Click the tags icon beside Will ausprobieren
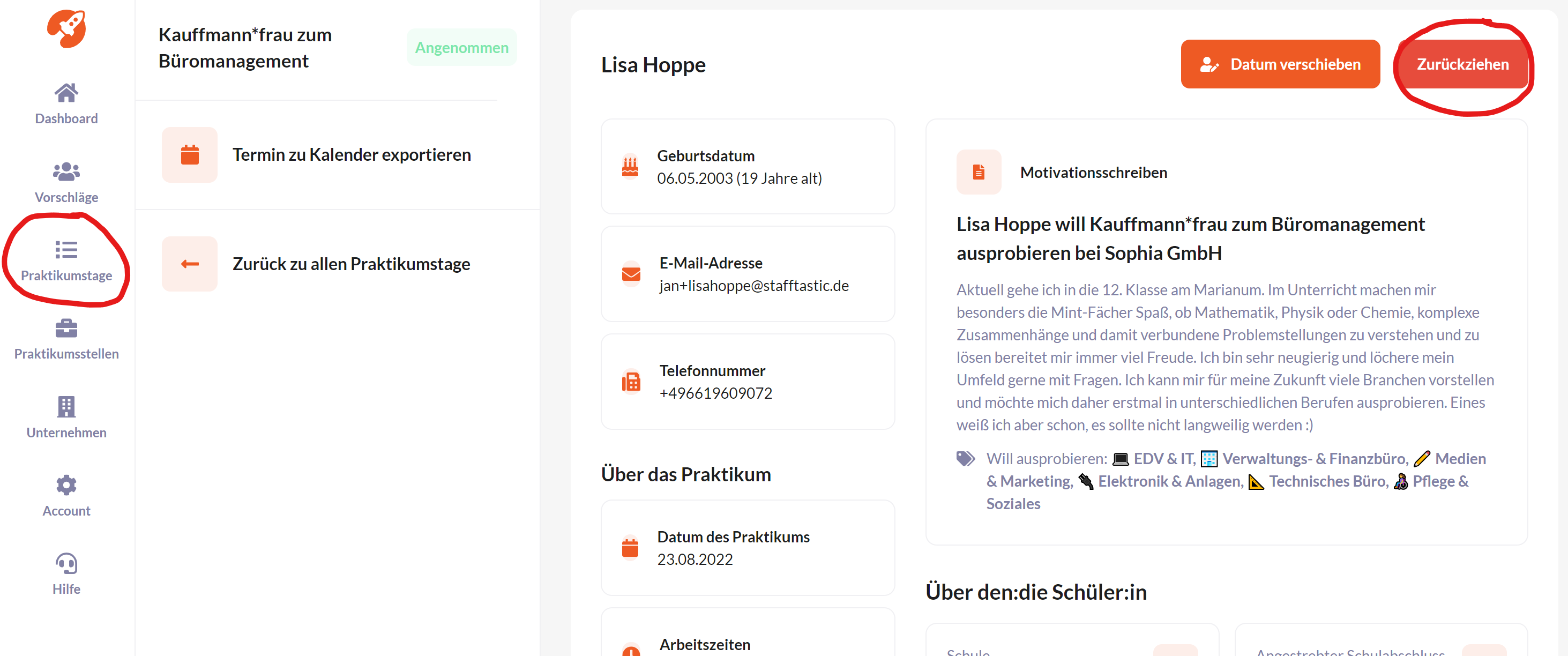Screen dimensions: 1568x656 966,458
